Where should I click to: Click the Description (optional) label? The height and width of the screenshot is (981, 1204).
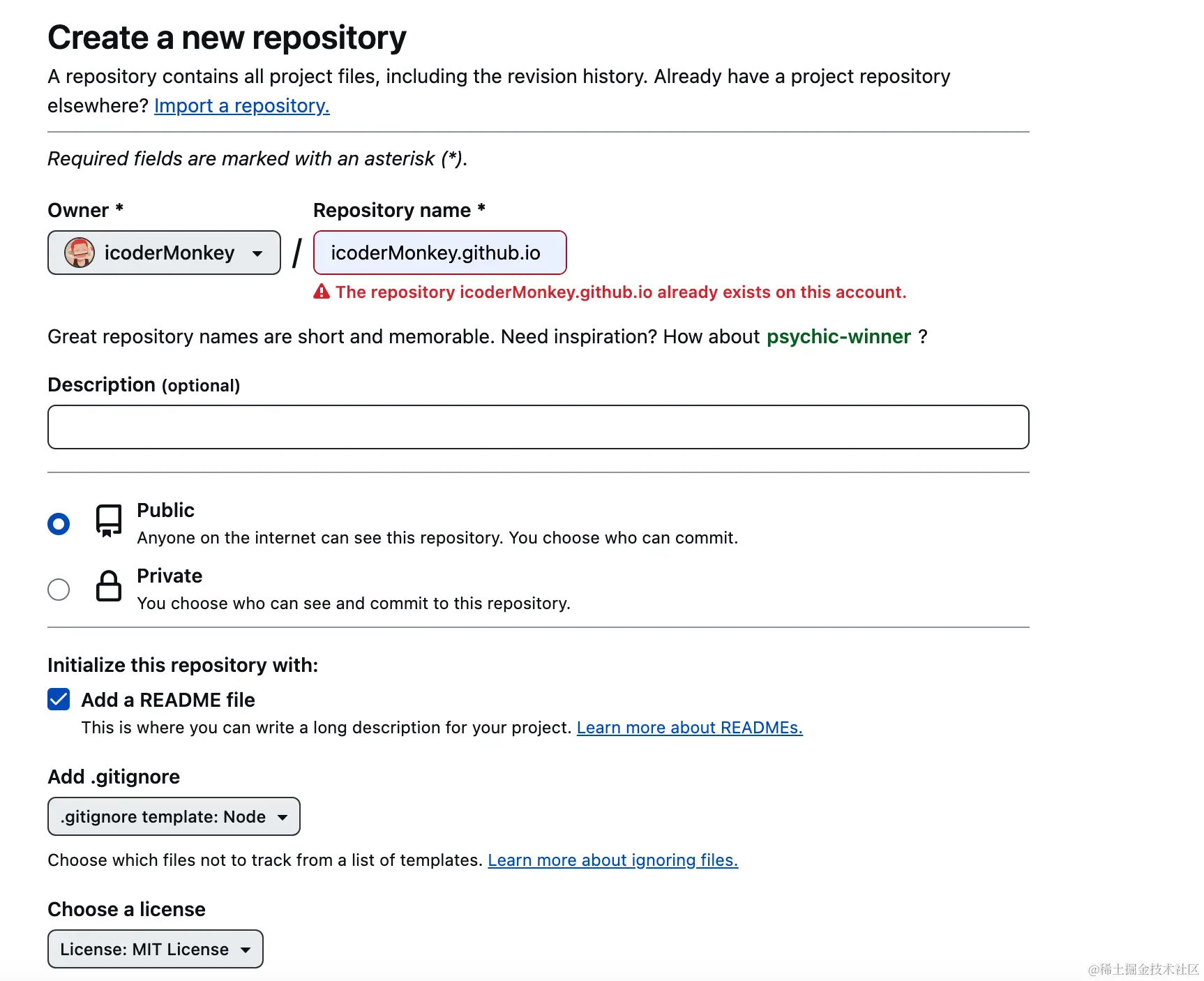(x=144, y=385)
